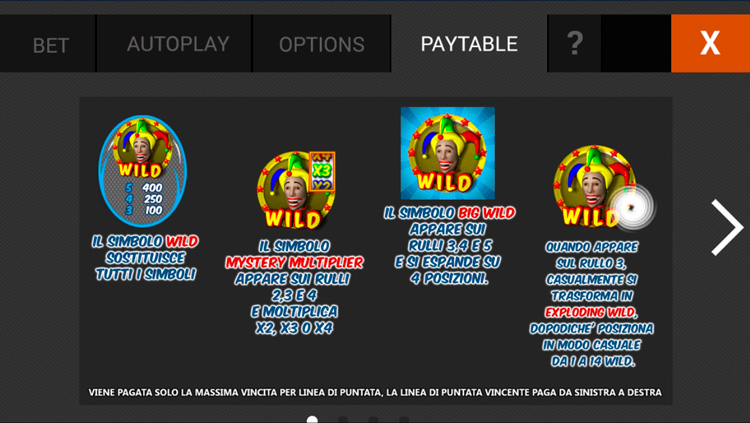Close the paytable with the orange X
750x423 pixels.
click(710, 44)
